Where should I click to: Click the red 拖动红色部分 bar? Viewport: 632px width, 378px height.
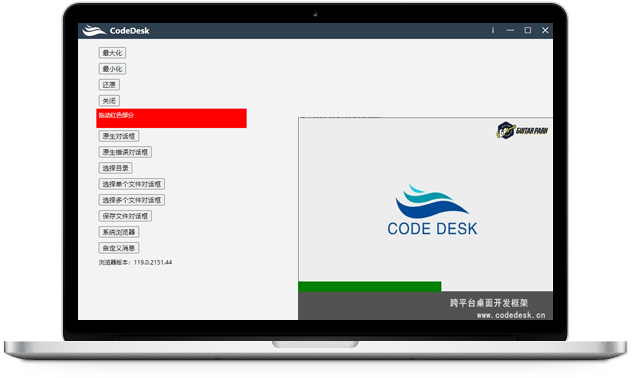(172, 118)
